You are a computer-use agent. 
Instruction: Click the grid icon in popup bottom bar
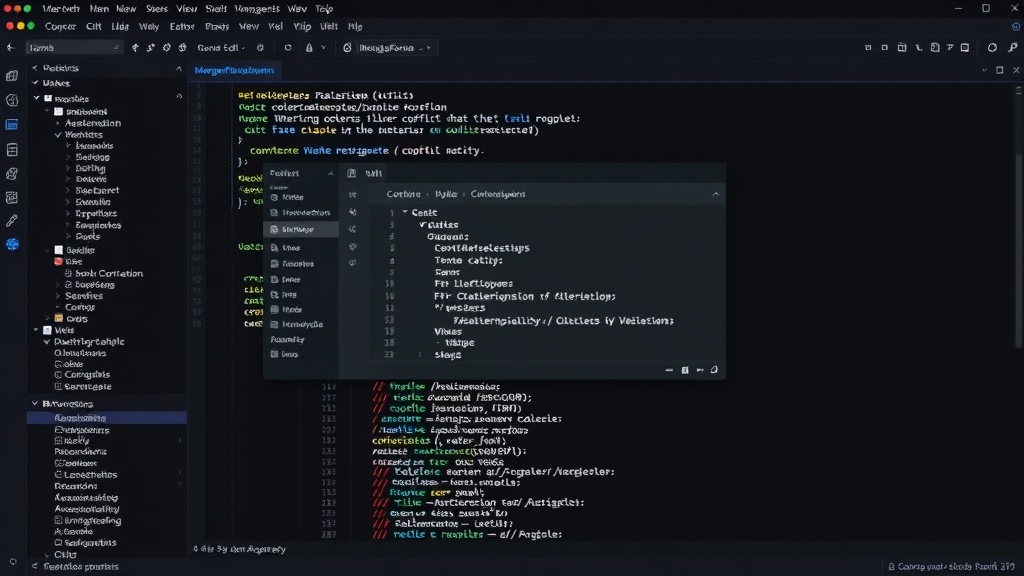685,370
